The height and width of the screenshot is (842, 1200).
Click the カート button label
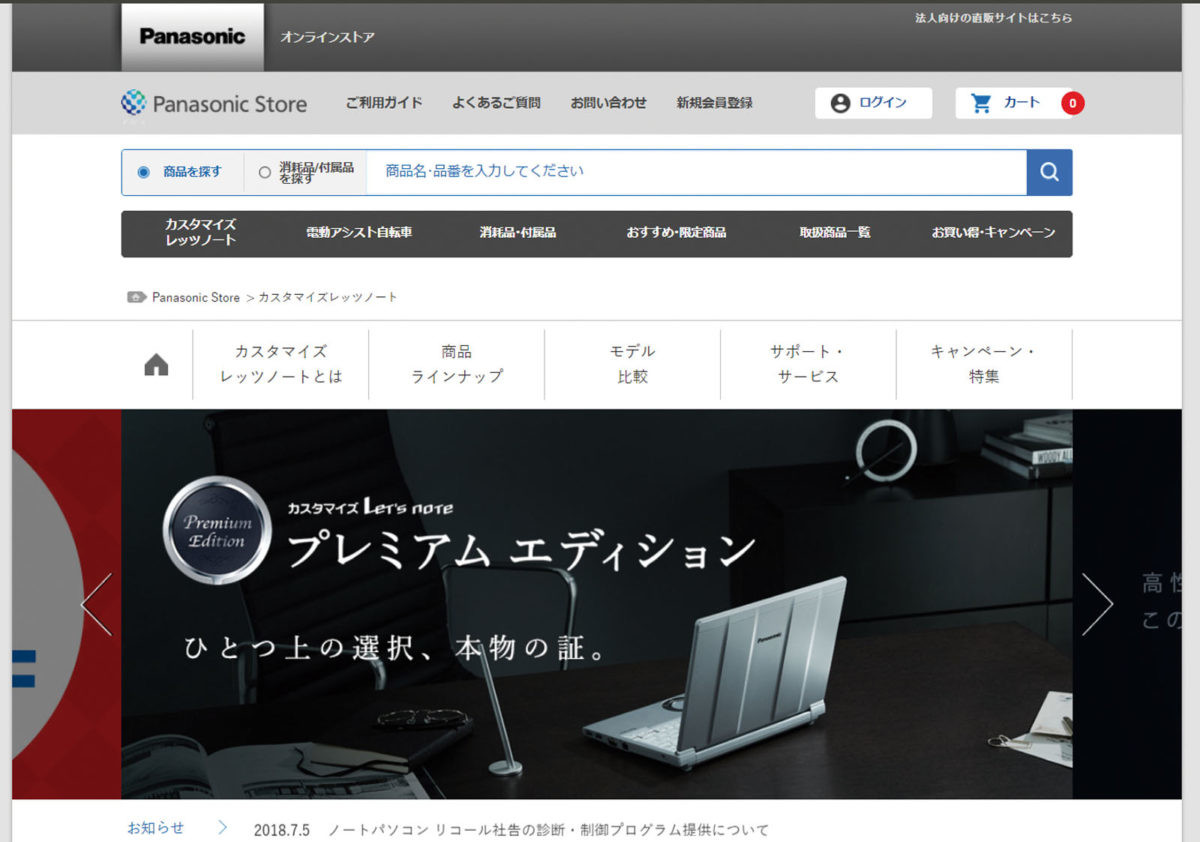pyautogui.click(x=1022, y=103)
